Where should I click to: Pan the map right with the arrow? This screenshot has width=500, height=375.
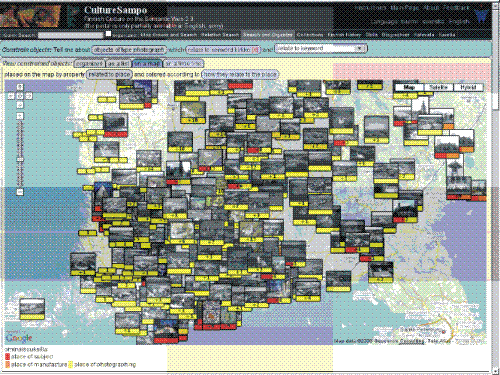point(29,96)
